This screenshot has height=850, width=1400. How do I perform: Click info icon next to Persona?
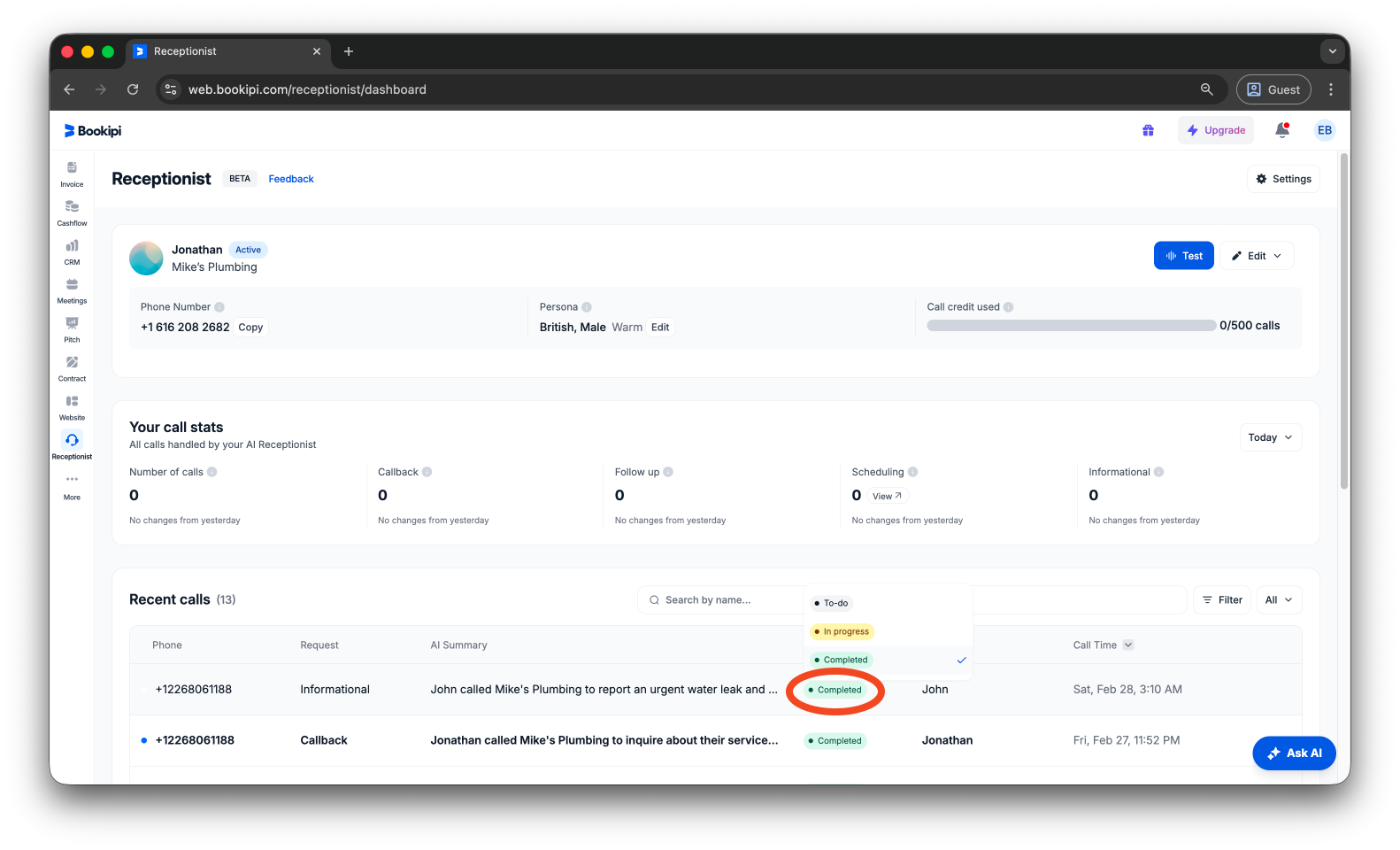pyautogui.click(x=587, y=307)
